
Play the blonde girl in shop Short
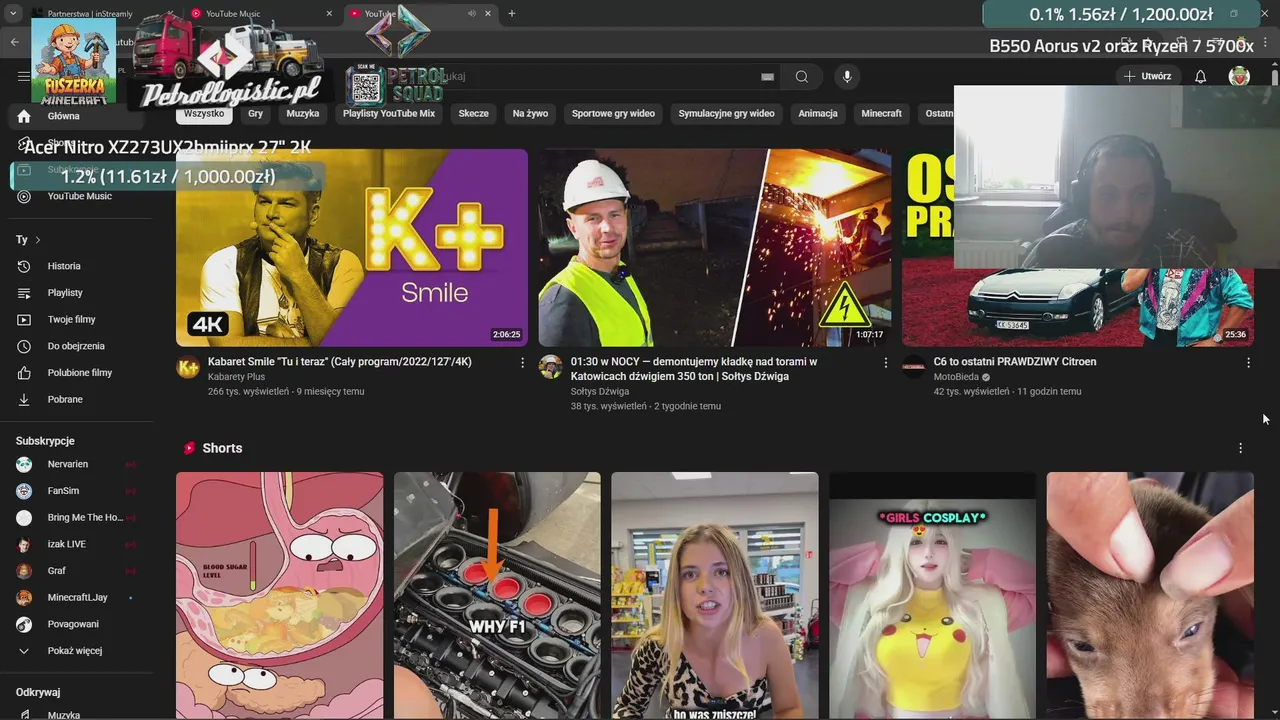click(x=715, y=596)
